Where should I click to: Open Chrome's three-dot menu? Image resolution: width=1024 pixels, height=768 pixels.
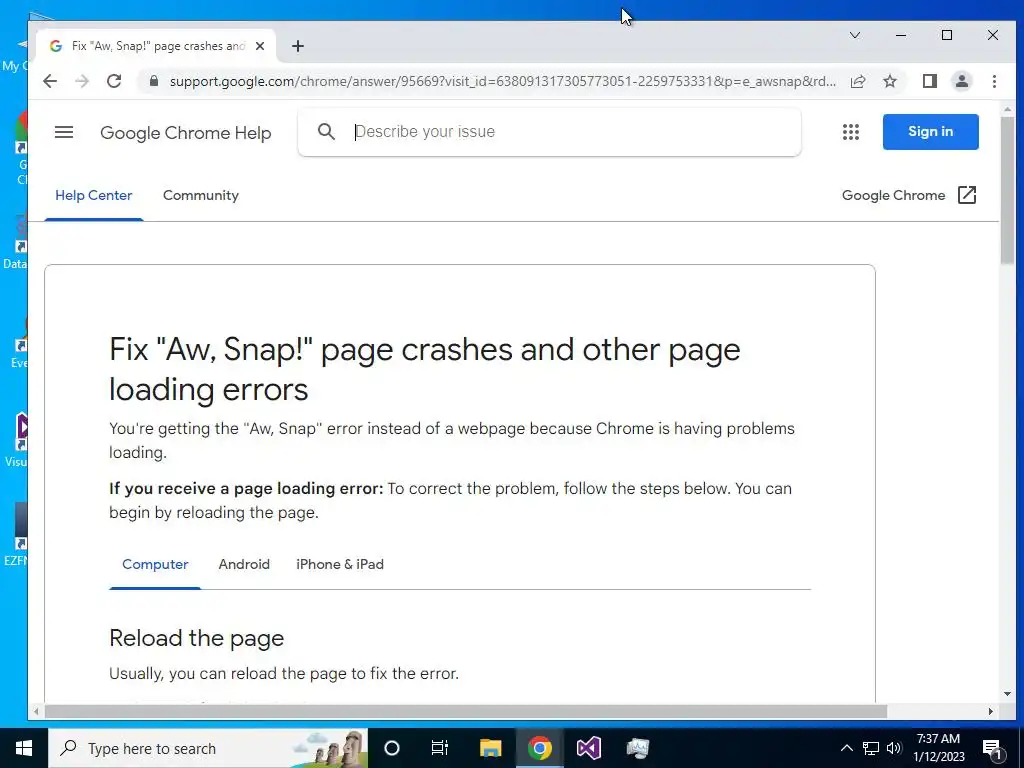(994, 81)
